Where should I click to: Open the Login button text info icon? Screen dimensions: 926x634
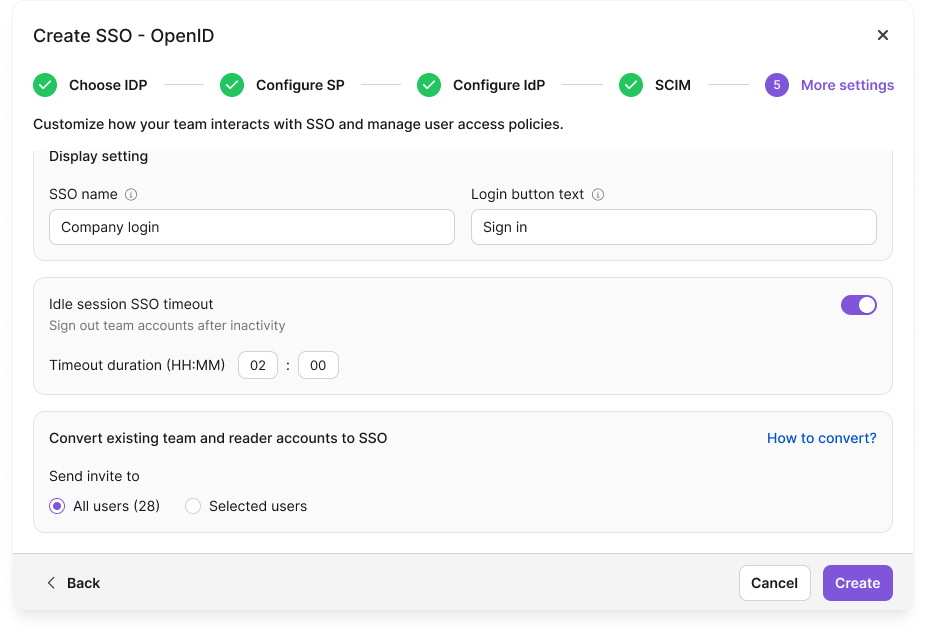(598, 195)
